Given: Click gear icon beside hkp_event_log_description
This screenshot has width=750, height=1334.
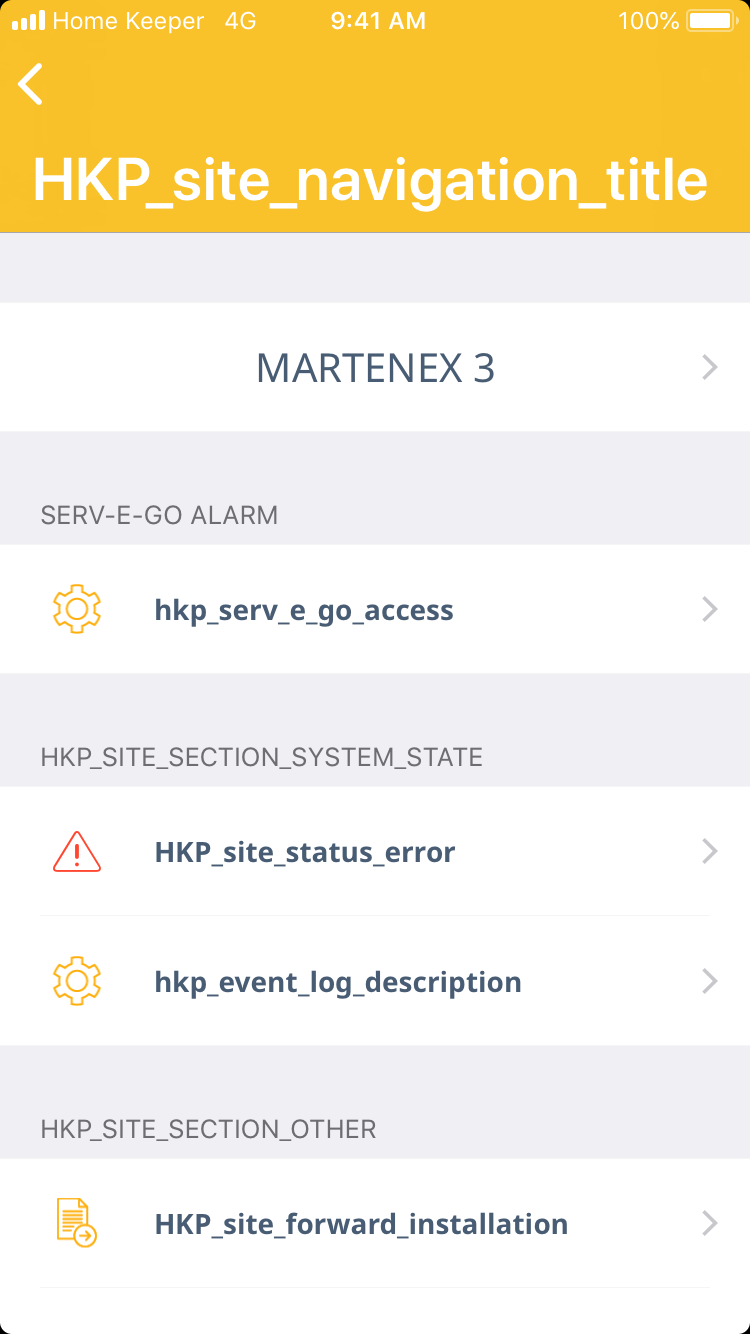Looking at the screenshot, I should (77, 982).
